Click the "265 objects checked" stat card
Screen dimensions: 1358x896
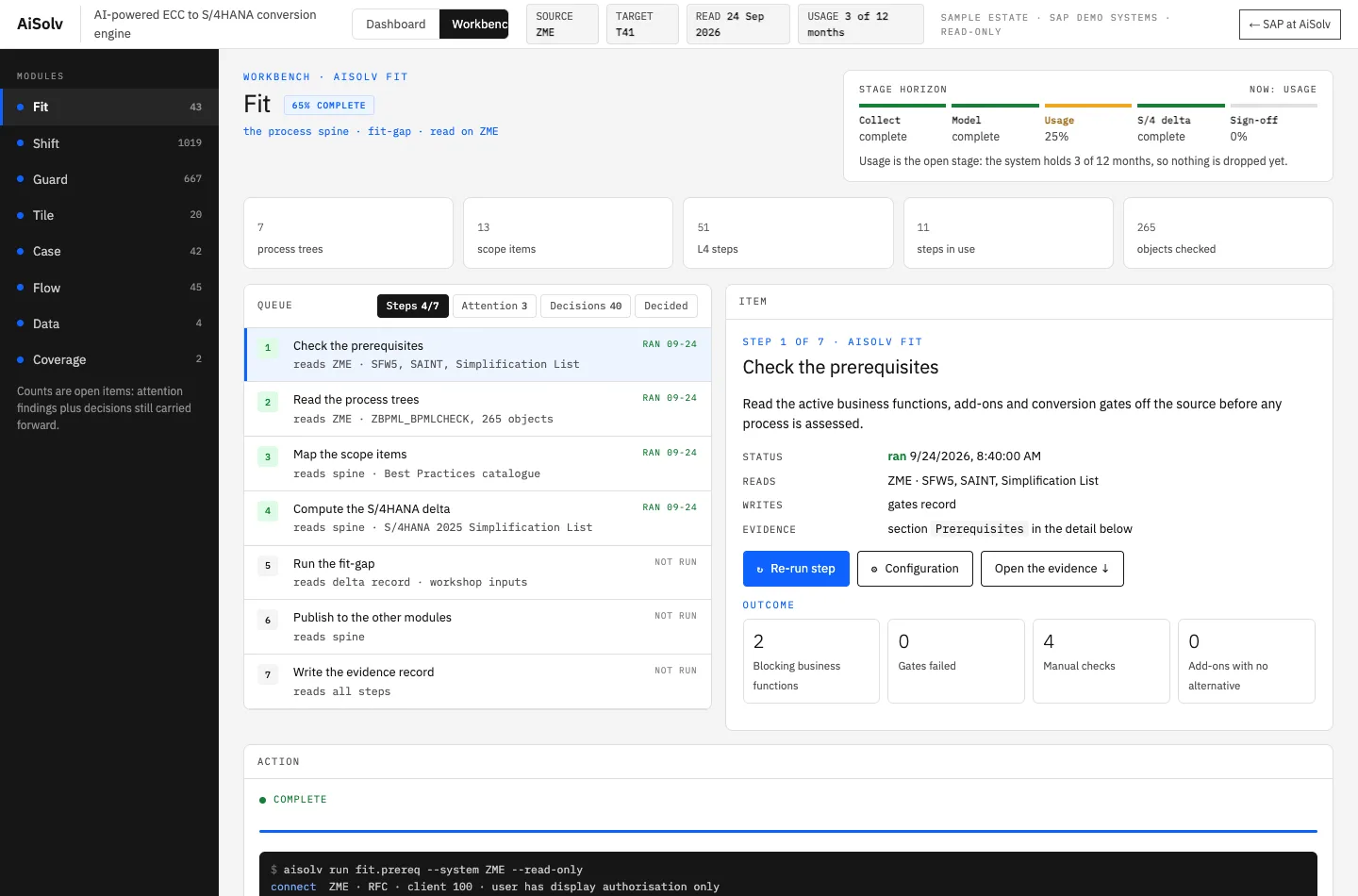pyautogui.click(x=1228, y=233)
